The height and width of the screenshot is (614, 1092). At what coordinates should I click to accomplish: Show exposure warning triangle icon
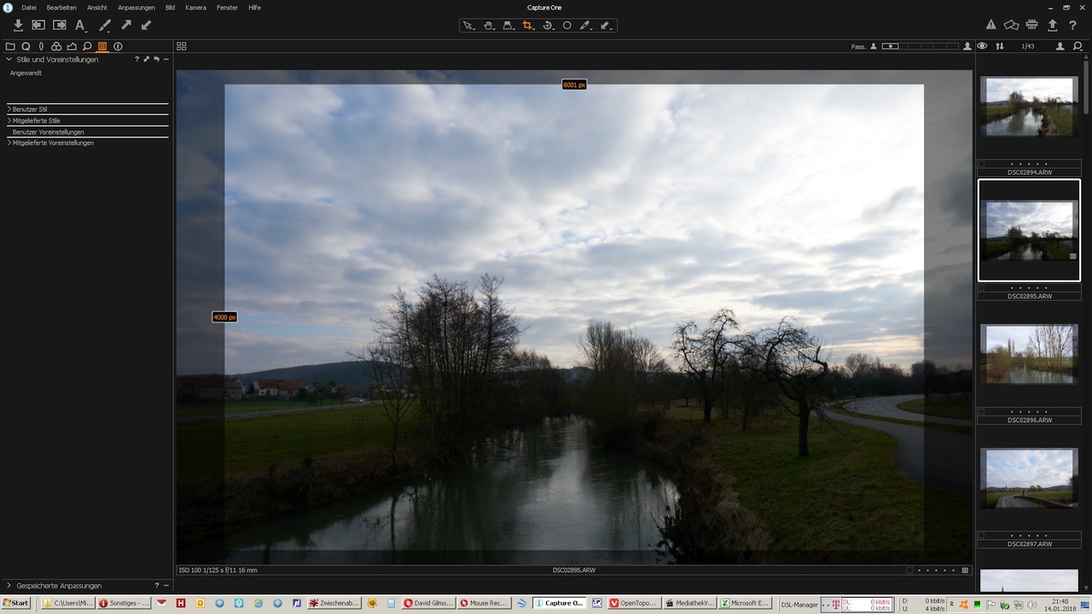(x=991, y=25)
